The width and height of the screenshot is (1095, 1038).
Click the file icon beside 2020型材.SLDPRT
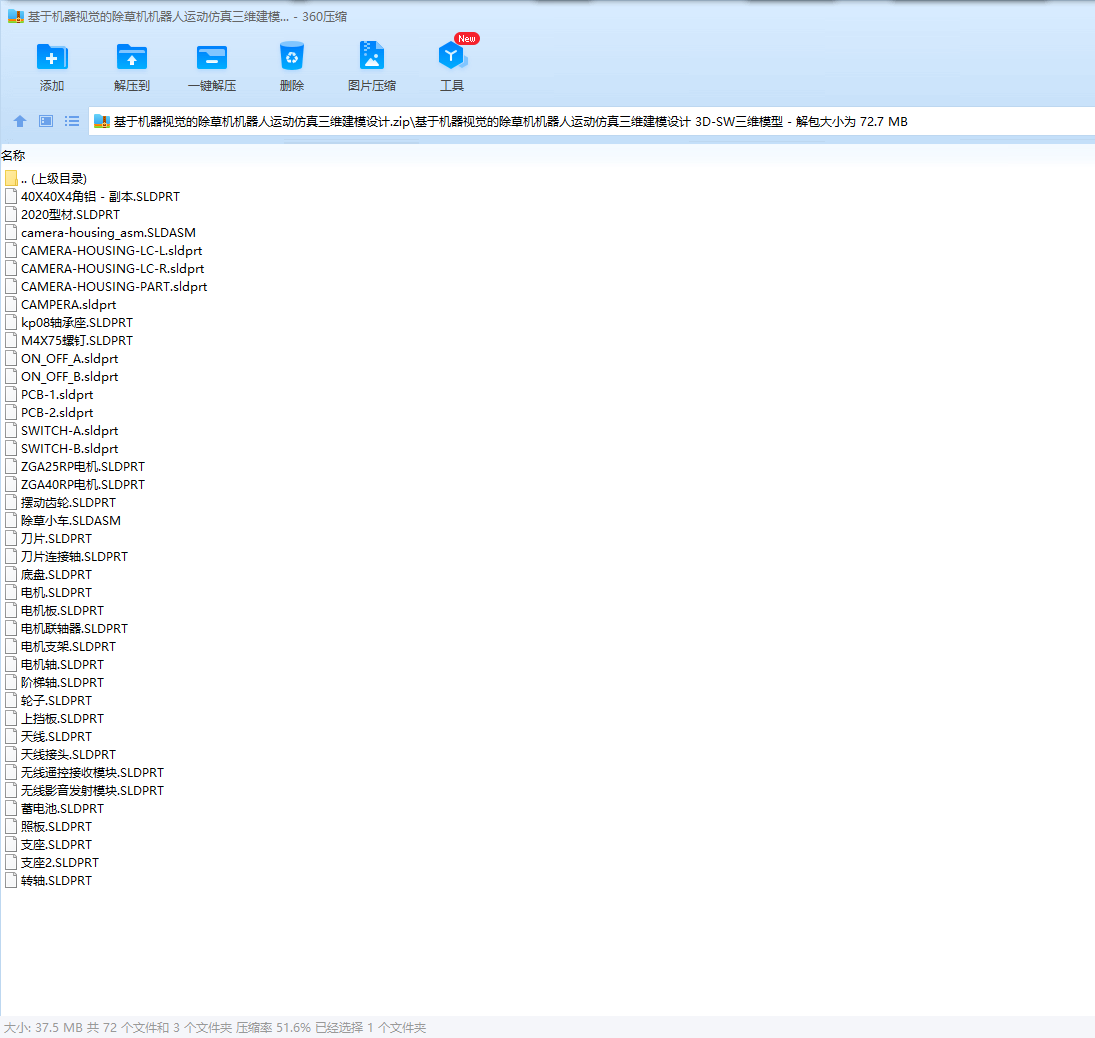[x=10, y=214]
